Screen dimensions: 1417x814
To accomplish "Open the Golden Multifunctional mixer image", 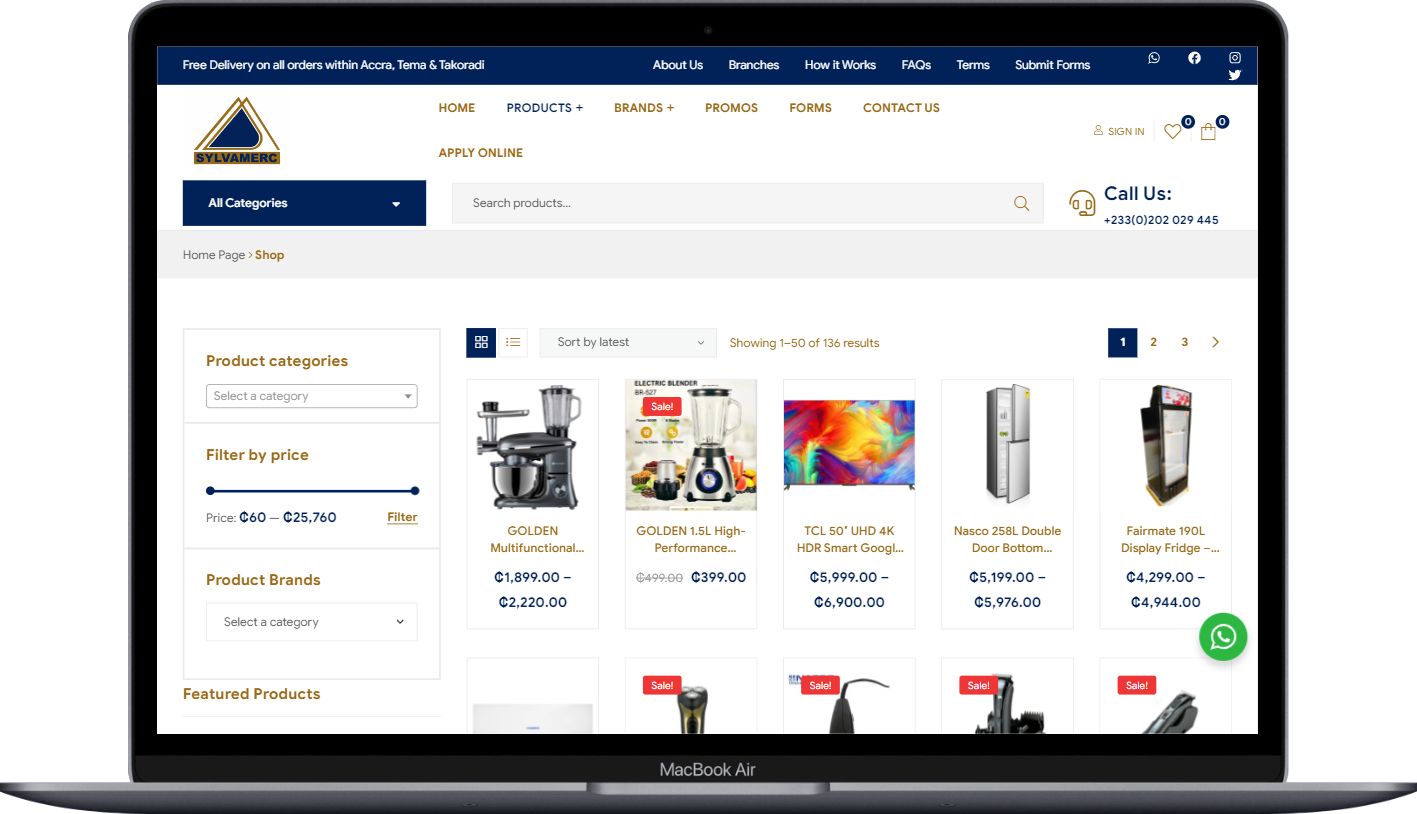I will pos(532,445).
